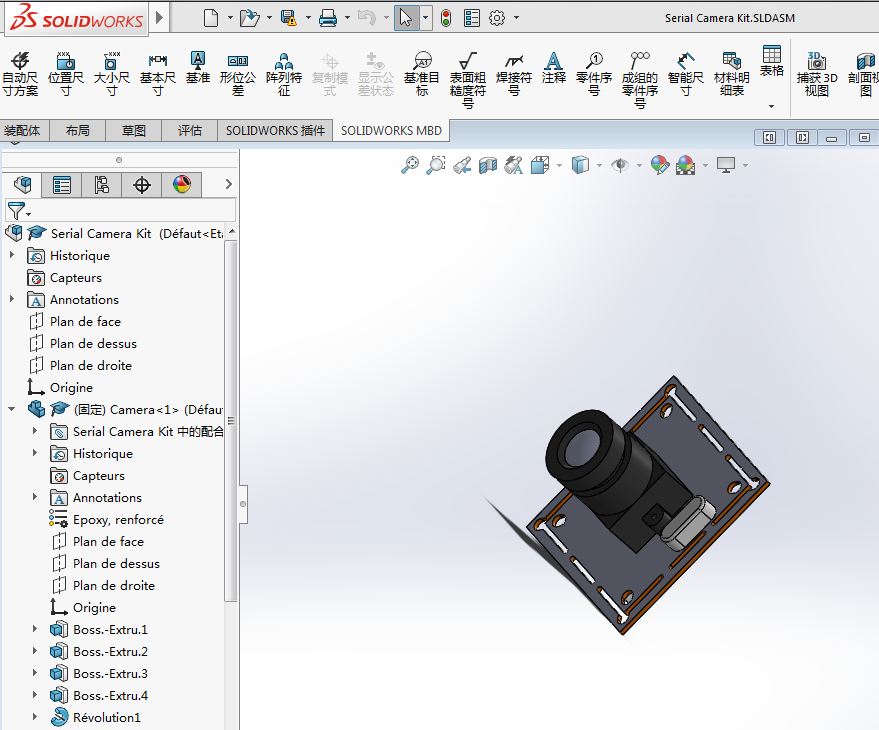This screenshot has height=730, width=879.
Task: Expand the SOLIDWORKS menu arrow
Action: [x=159, y=17]
